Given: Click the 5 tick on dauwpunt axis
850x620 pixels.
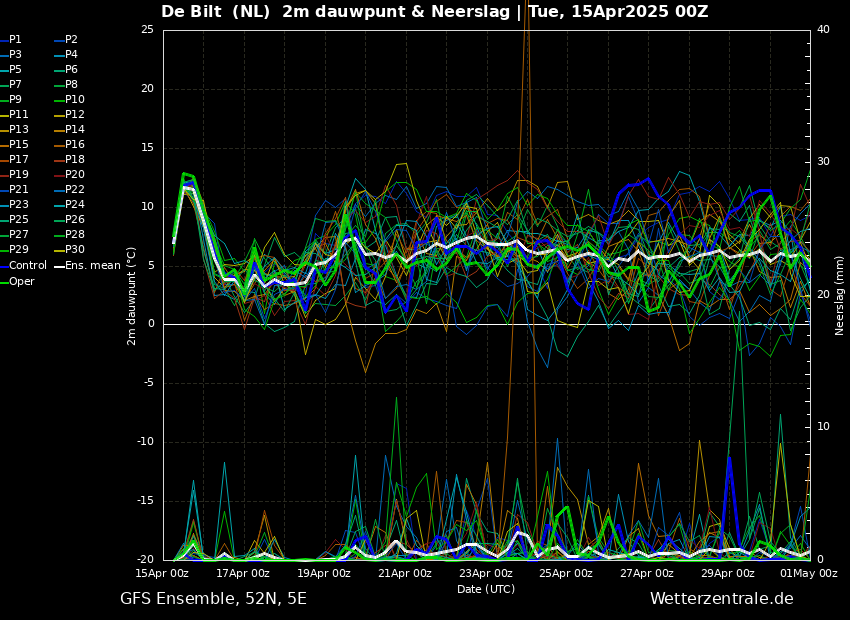Looking at the screenshot, I should coord(151,266).
